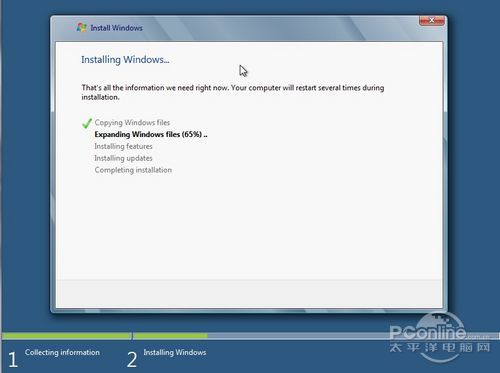This screenshot has height=373, width=500.
Task: Select the 'Installing updates' step
Action: click(123, 158)
